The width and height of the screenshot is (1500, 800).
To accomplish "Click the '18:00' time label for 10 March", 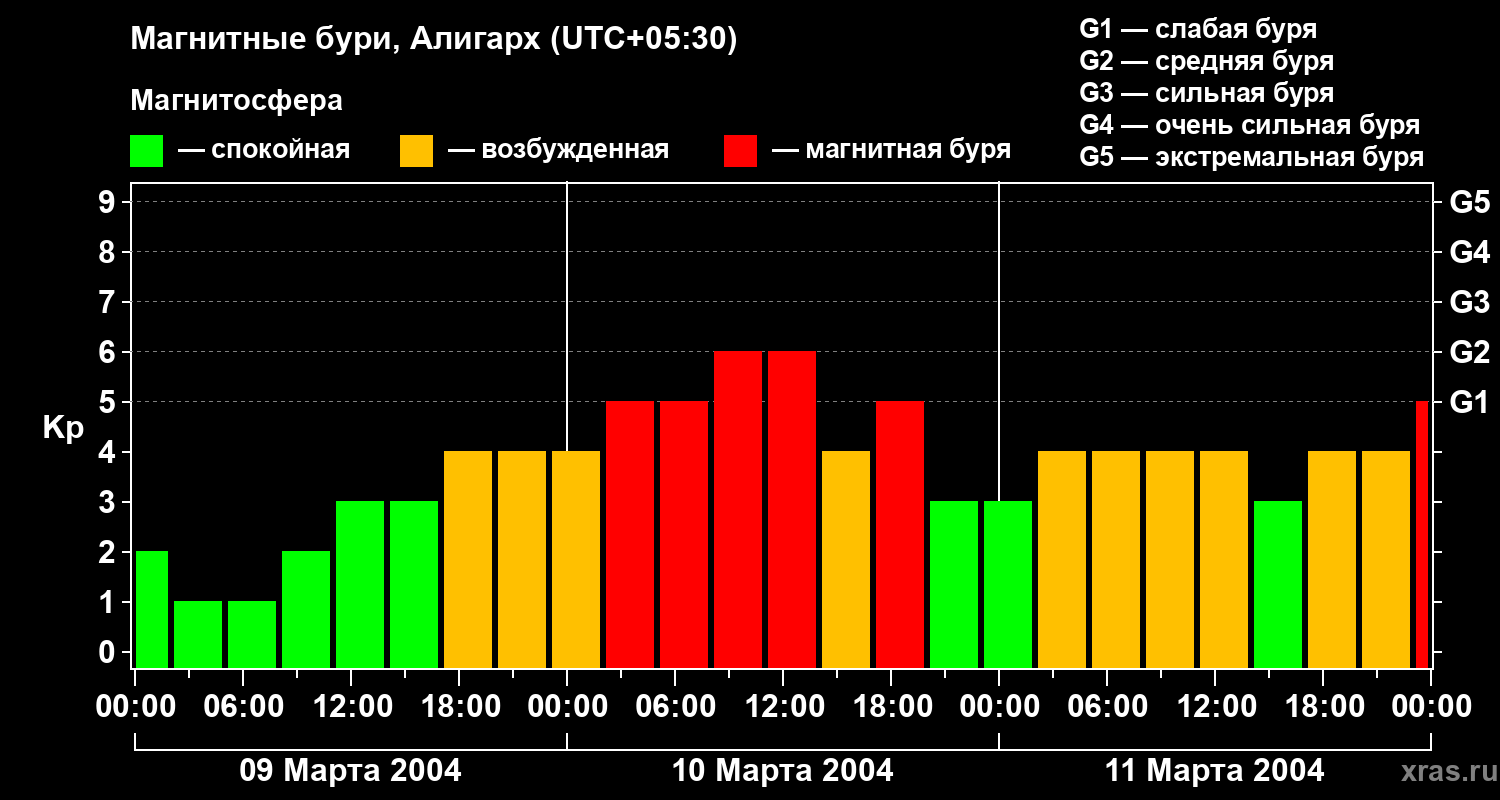I will pos(891,707).
